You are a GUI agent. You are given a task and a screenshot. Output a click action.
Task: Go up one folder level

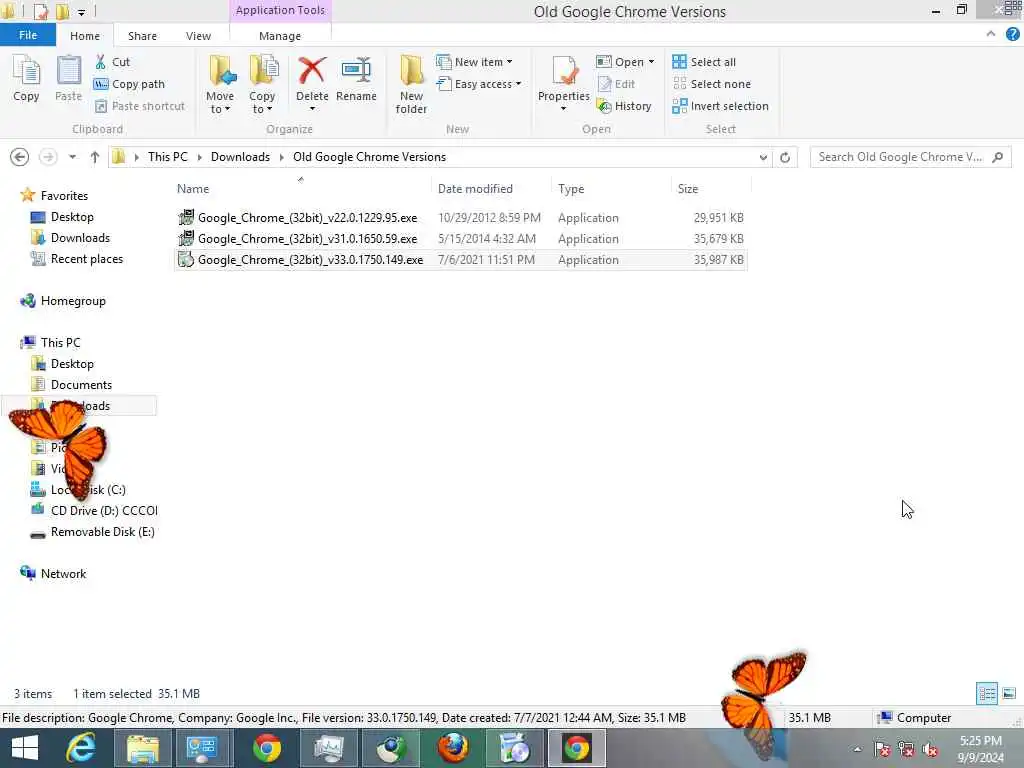tap(95, 157)
